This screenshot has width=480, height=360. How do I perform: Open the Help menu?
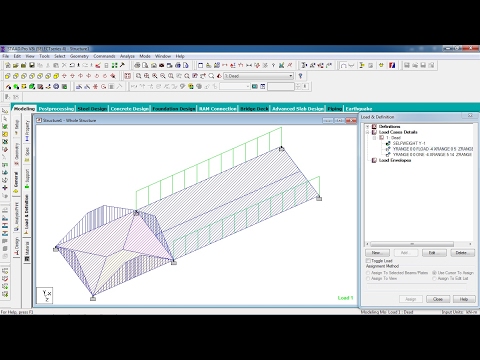[x=180, y=56]
